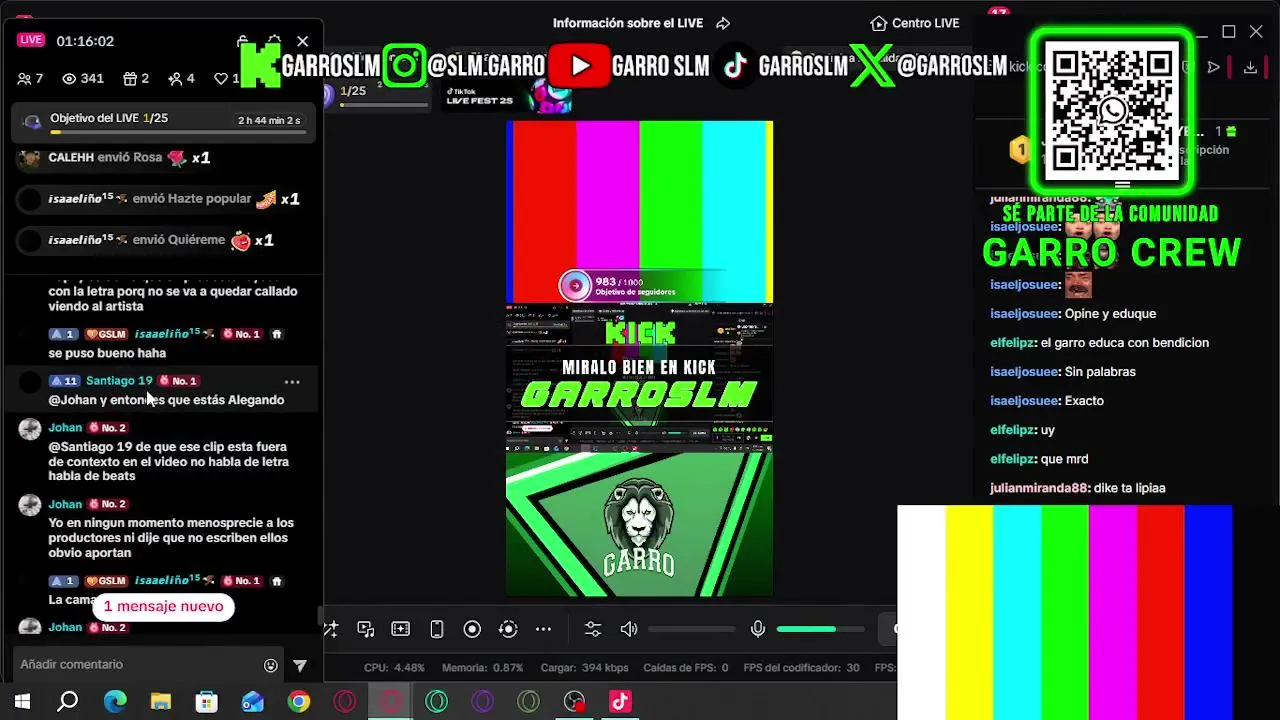This screenshot has height=720, width=1280.
Task: Click 'isaeljosuee: Exacto' chat line
Action: click(1047, 401)
